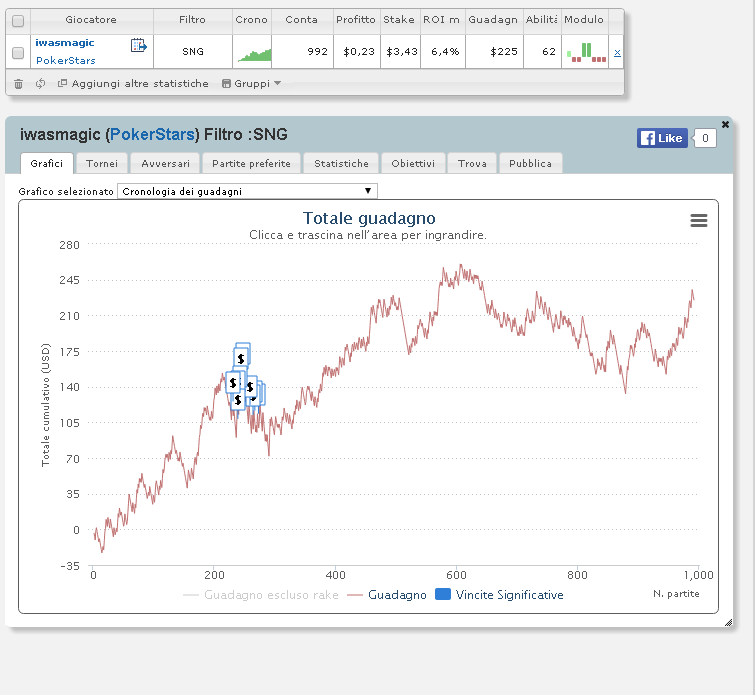This screenshot has width=755, height=695.
Task: Remove row with the x link
Action: [617, 52]
